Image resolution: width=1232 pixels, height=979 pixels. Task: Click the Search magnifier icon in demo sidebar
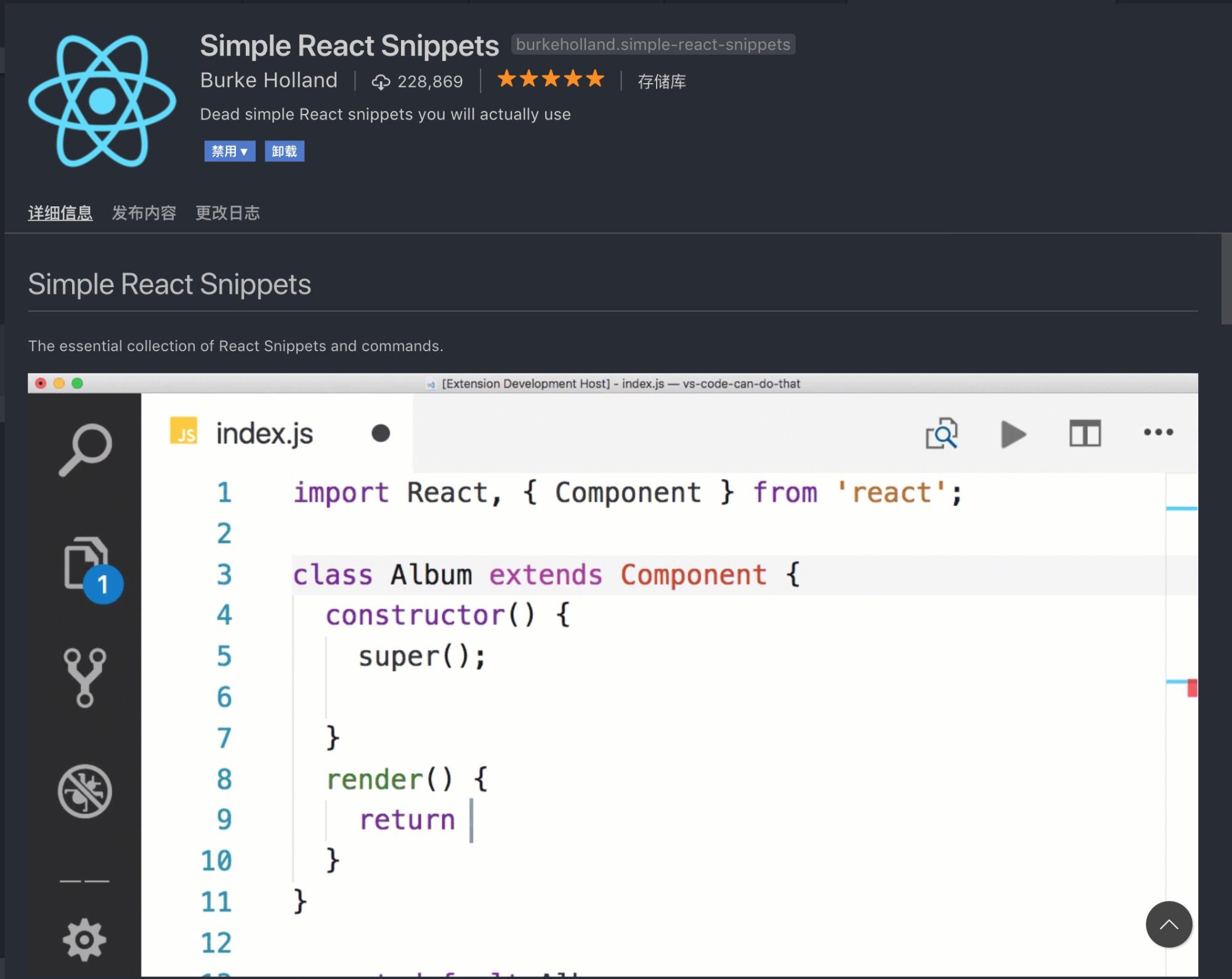(86, 450)
